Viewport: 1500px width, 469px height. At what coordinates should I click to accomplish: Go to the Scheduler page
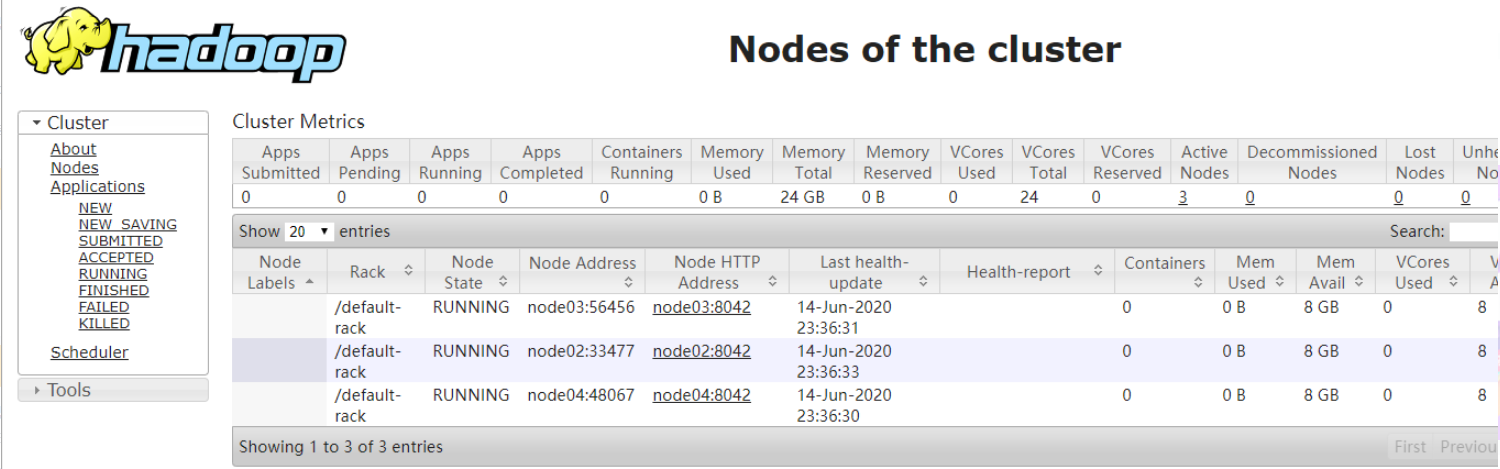coord(89,352)
